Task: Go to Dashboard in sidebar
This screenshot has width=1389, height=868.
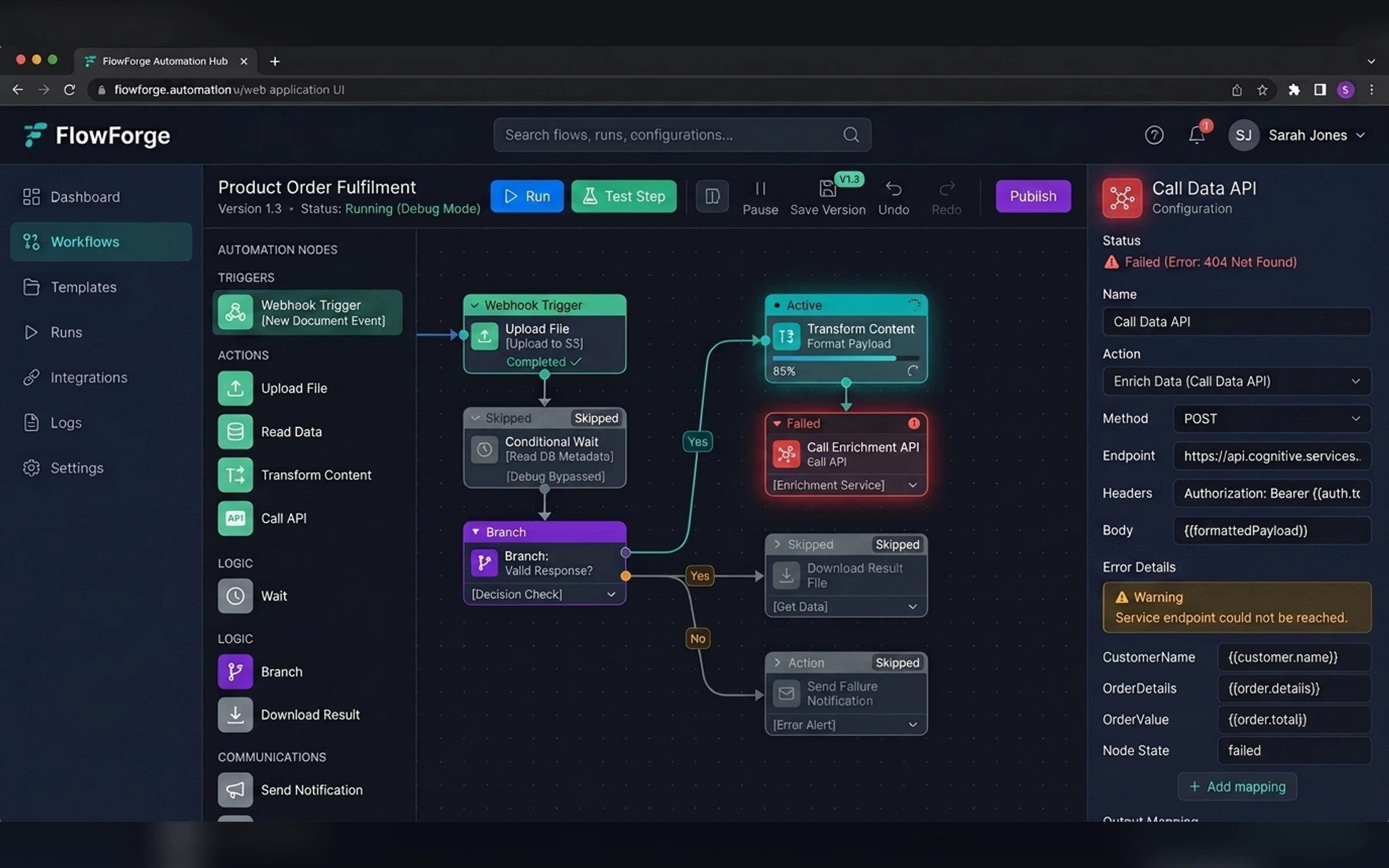Action: click(101, 197)
